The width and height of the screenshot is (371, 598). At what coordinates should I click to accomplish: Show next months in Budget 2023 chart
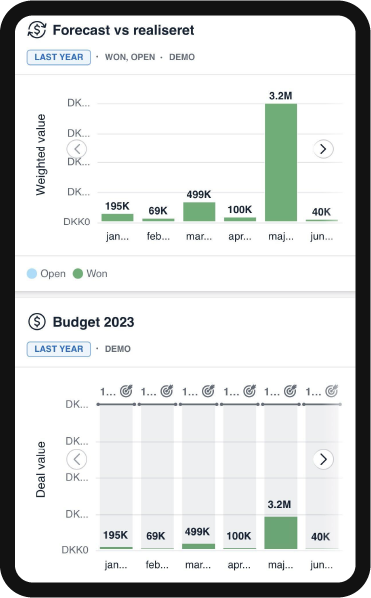tap(323, 459)
